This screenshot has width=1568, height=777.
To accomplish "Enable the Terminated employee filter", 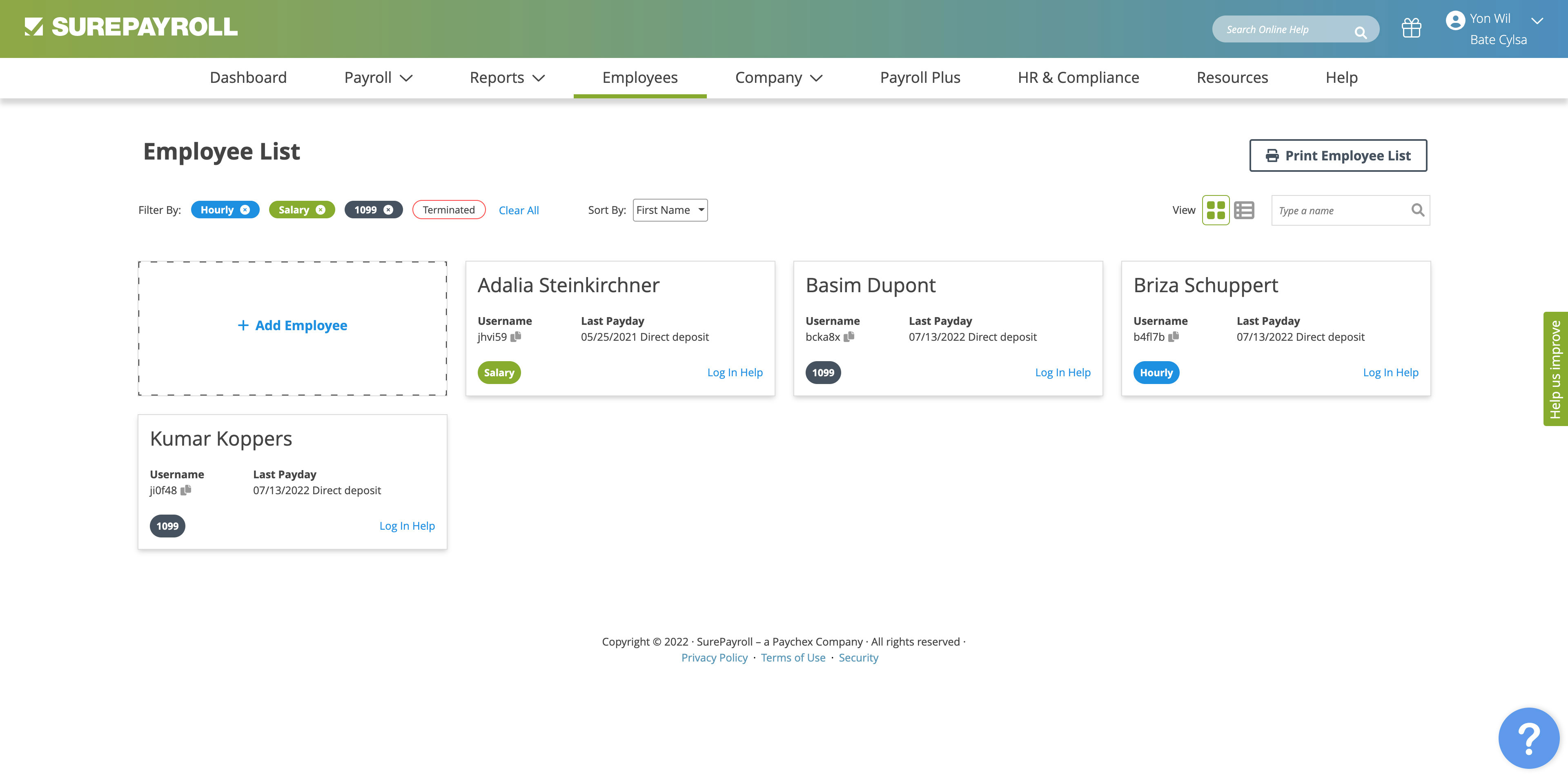I will (x=449, y=209).
